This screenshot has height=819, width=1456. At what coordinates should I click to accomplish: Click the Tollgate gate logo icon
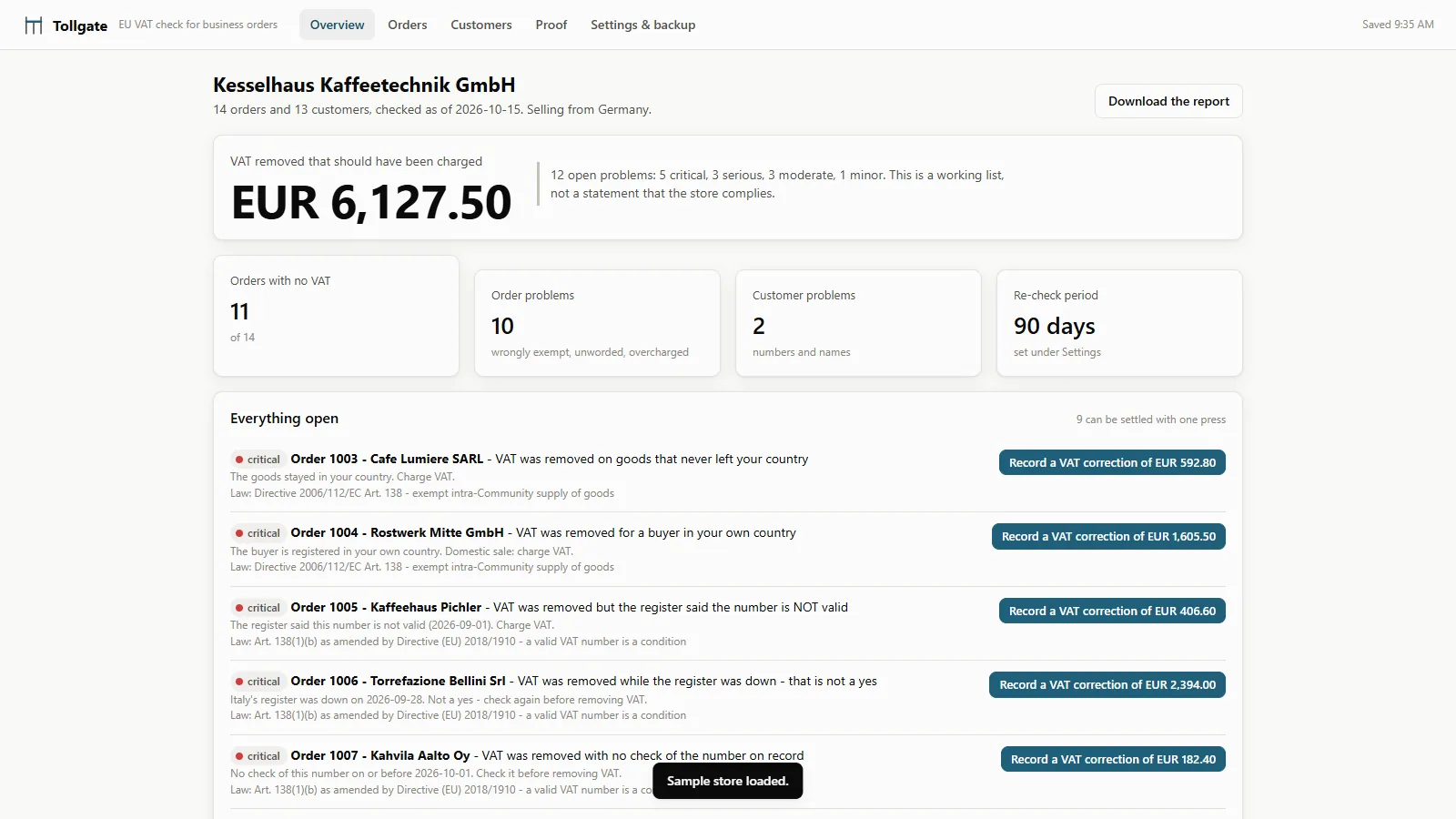34,25
